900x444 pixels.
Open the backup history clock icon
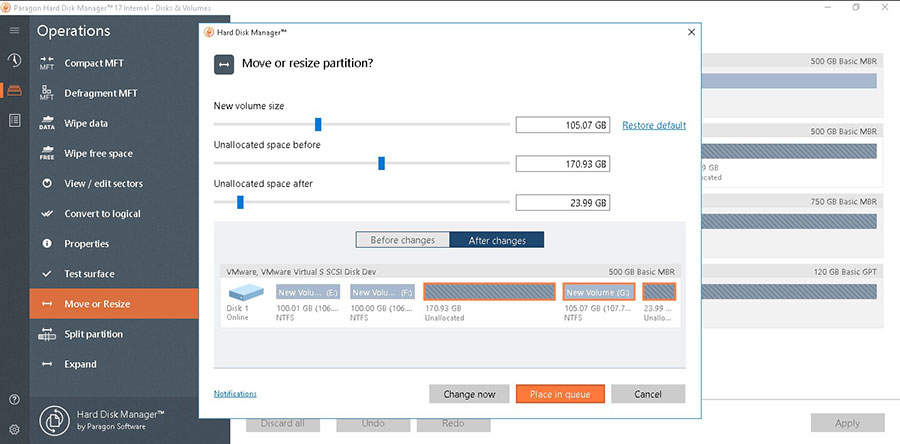(x=14, y=60)
